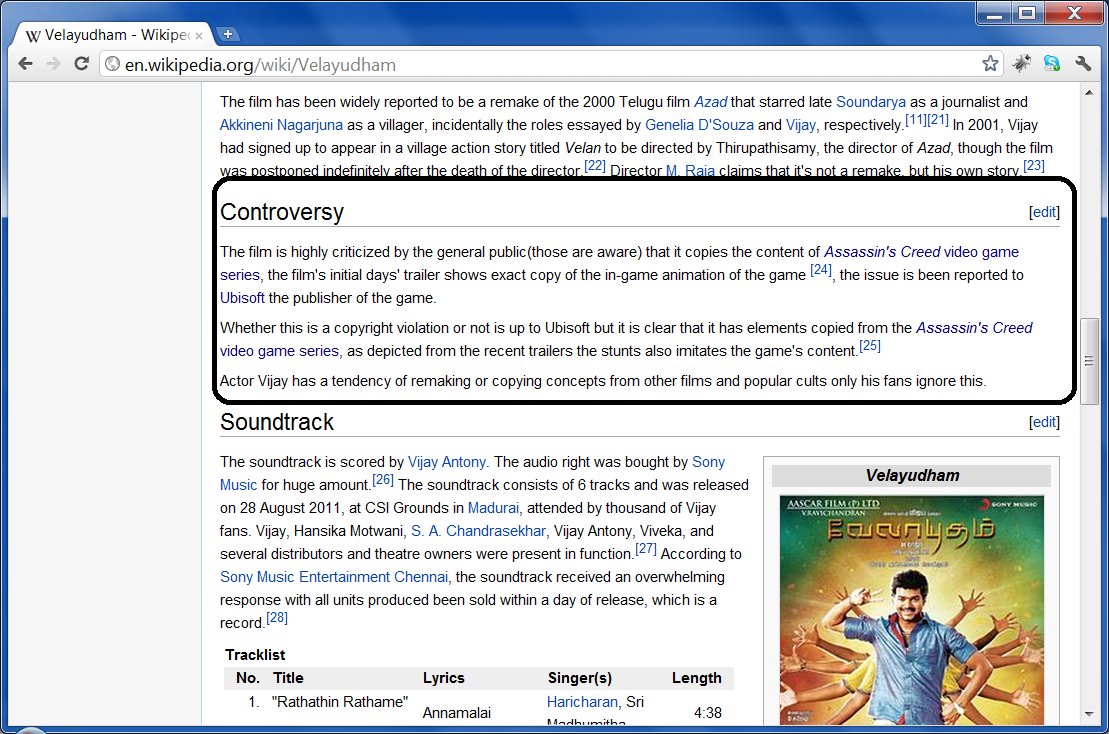
Task: Open the Vijay Antony link
Action: tap(446, 462)
